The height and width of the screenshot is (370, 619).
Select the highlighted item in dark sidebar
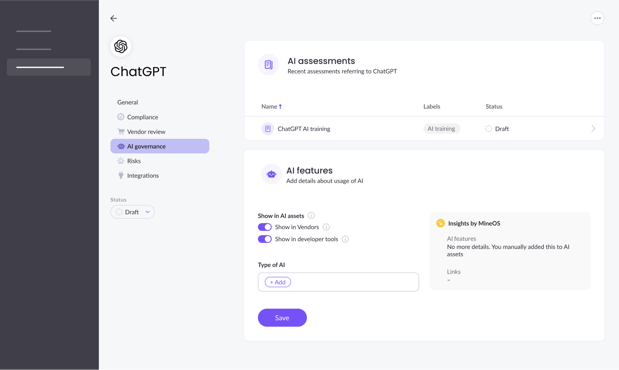(49, 67)
